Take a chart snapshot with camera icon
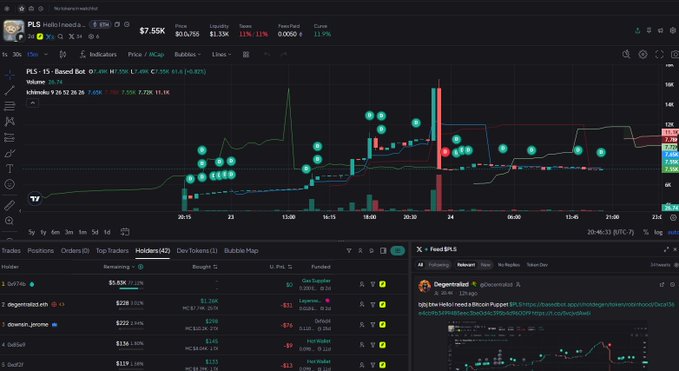The height and width of the screenshot is (371, 679). point(675,55)
